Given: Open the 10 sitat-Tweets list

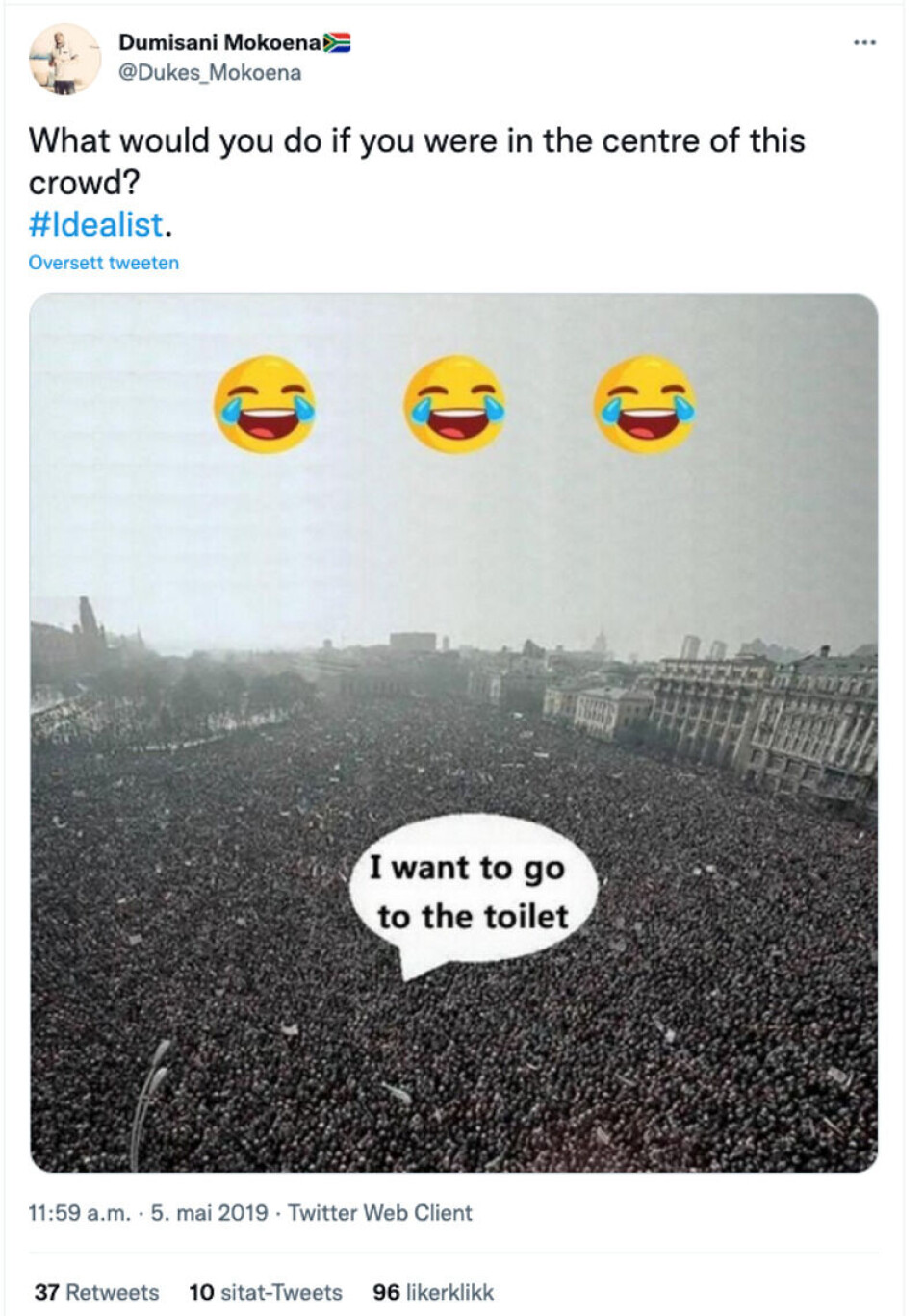Looking at the screenshot, I should coord(266,1292).
